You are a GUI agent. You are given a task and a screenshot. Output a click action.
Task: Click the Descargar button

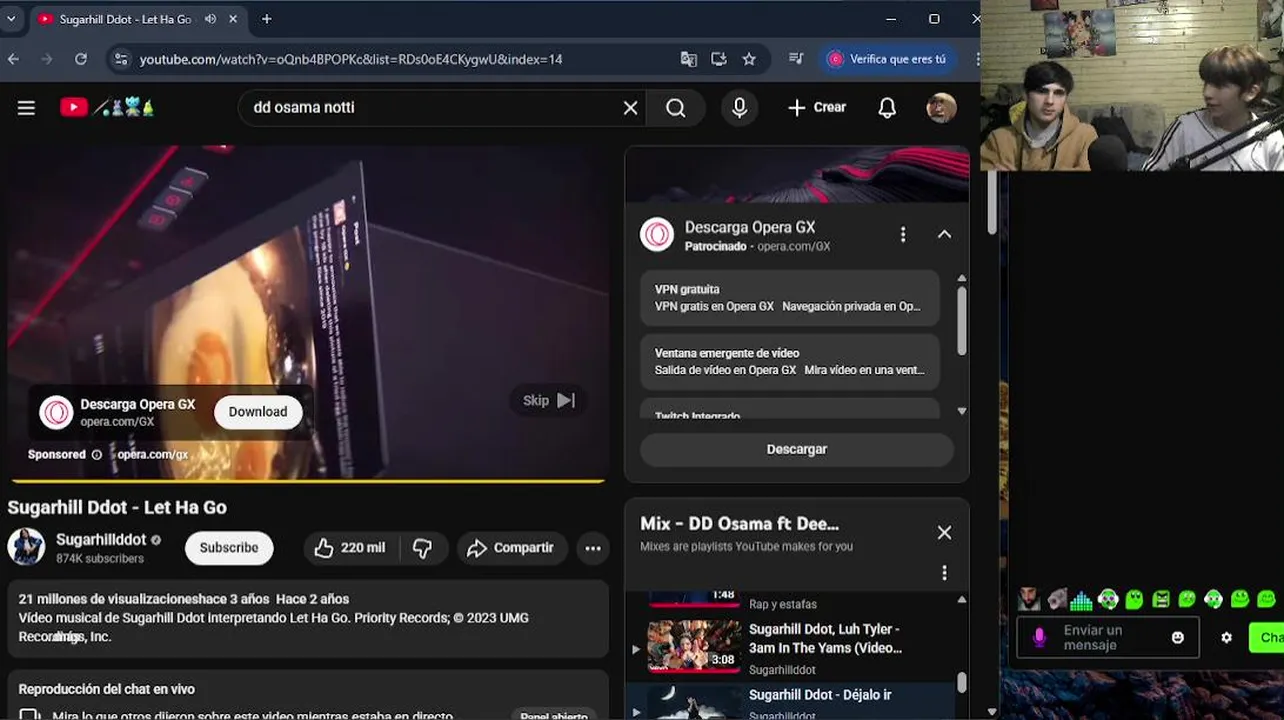click(797, 450)
